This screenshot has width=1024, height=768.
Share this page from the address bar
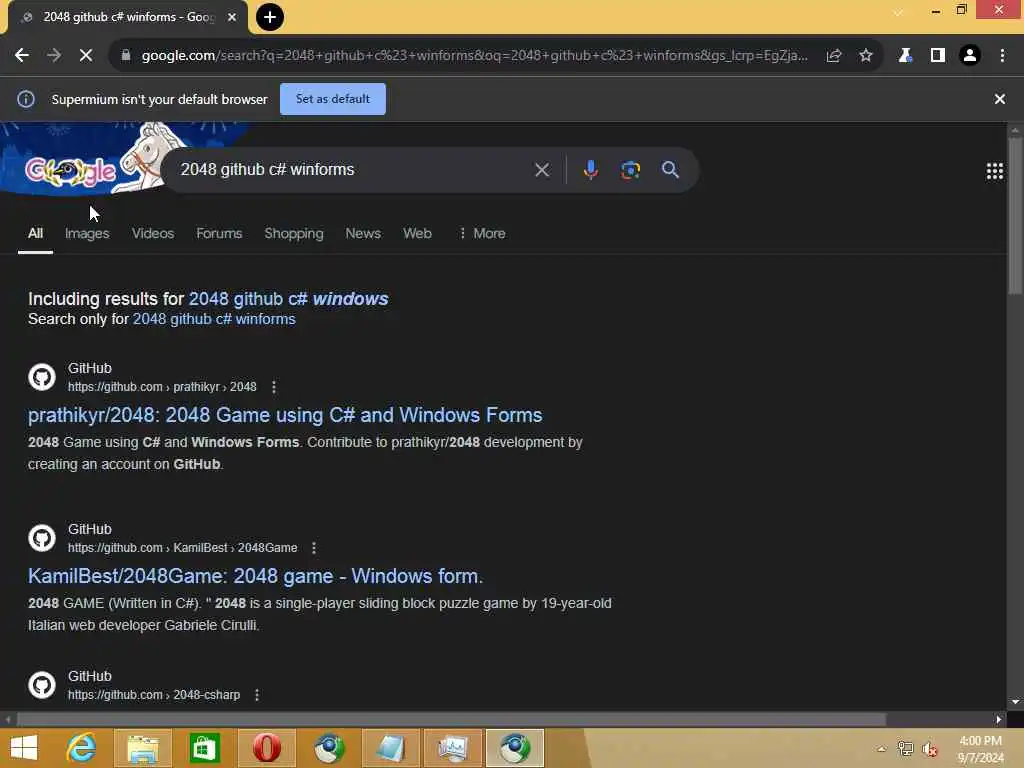[x=833, y=56]
